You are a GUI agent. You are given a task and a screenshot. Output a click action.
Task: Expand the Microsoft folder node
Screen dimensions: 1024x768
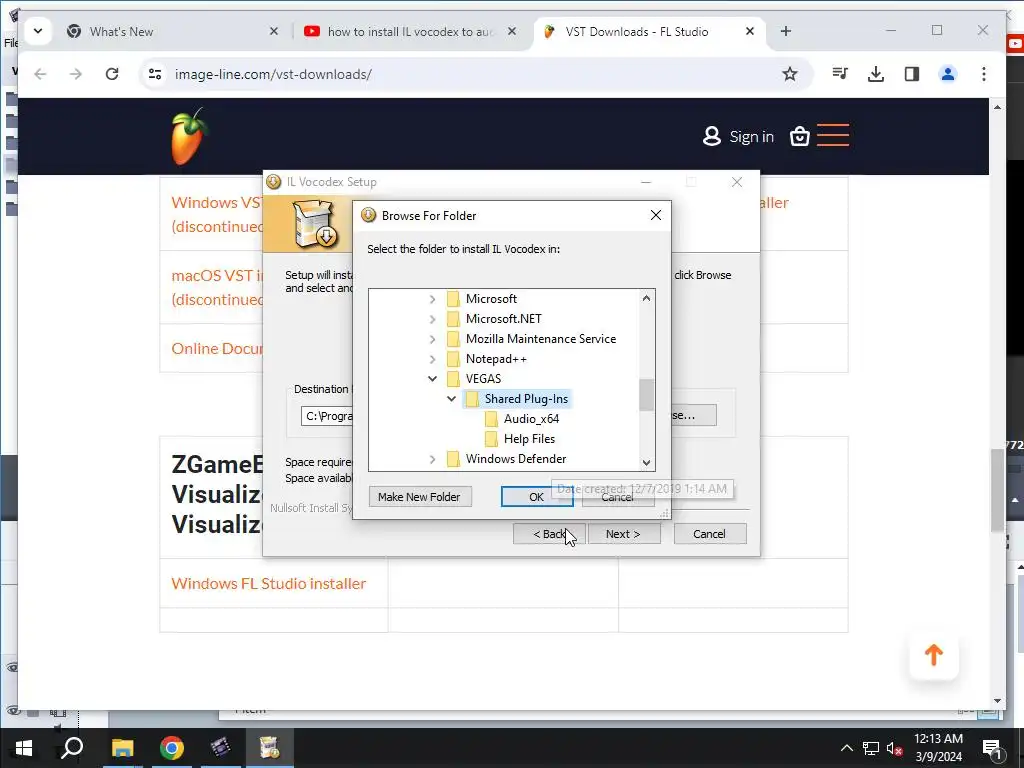coord(432,299)
